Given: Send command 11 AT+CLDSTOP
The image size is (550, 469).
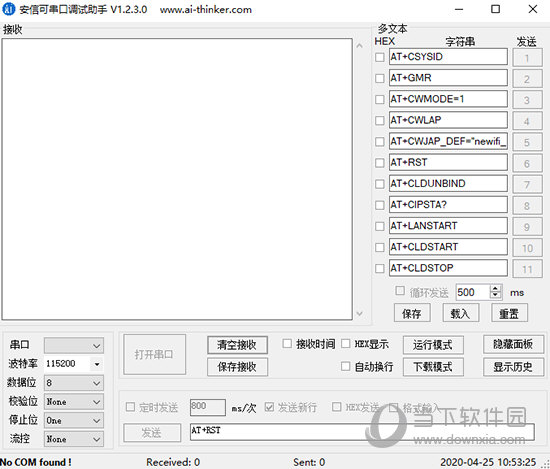Looking at the screenshot, I should 527,269.
